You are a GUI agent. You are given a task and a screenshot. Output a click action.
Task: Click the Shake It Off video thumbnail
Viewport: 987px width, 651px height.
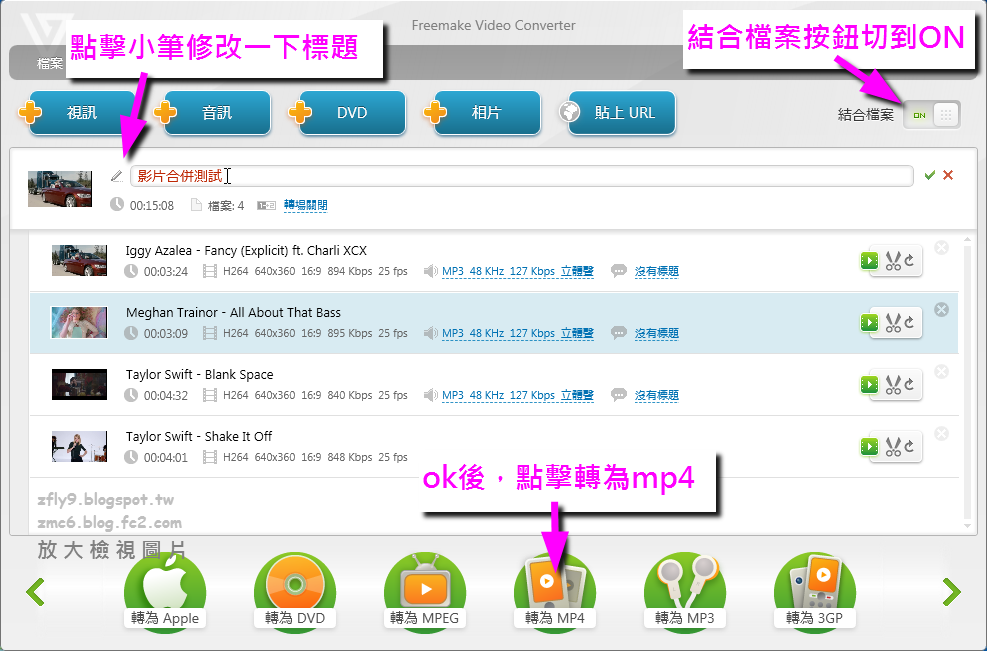79,446
